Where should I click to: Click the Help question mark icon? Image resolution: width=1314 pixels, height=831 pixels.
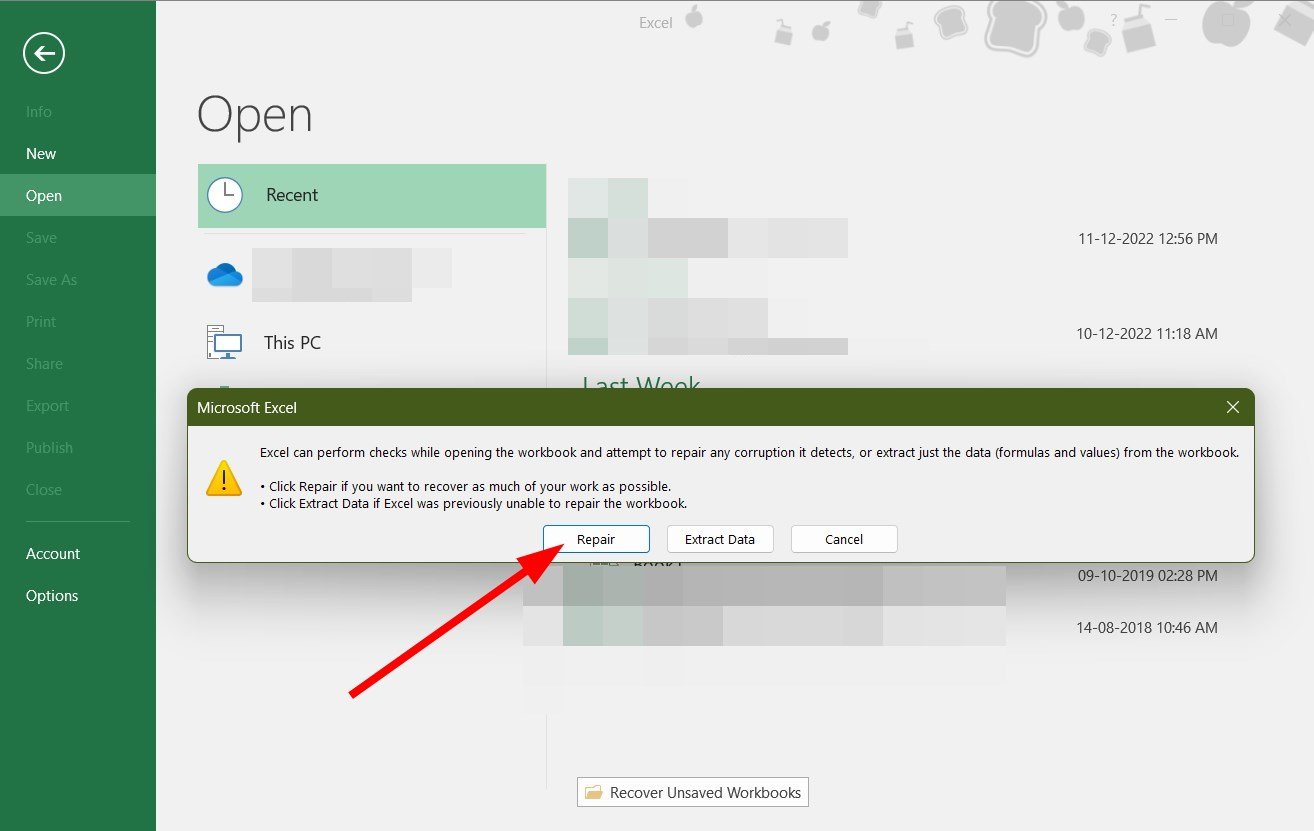pos(1113,21)
